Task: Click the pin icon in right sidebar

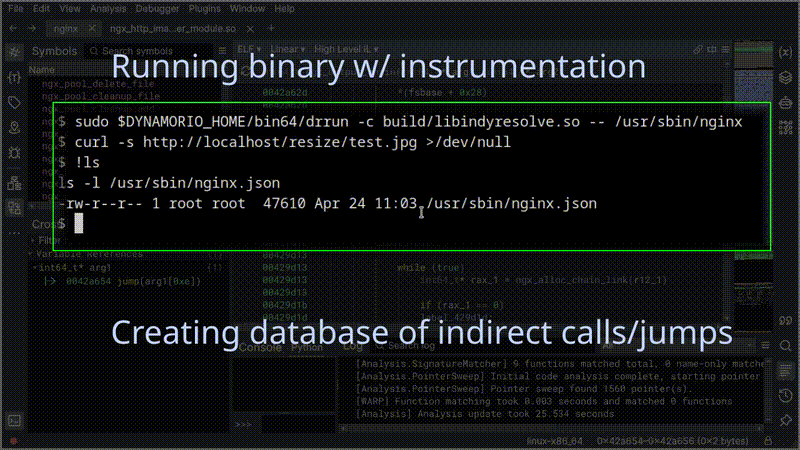Action: [786, 420]
